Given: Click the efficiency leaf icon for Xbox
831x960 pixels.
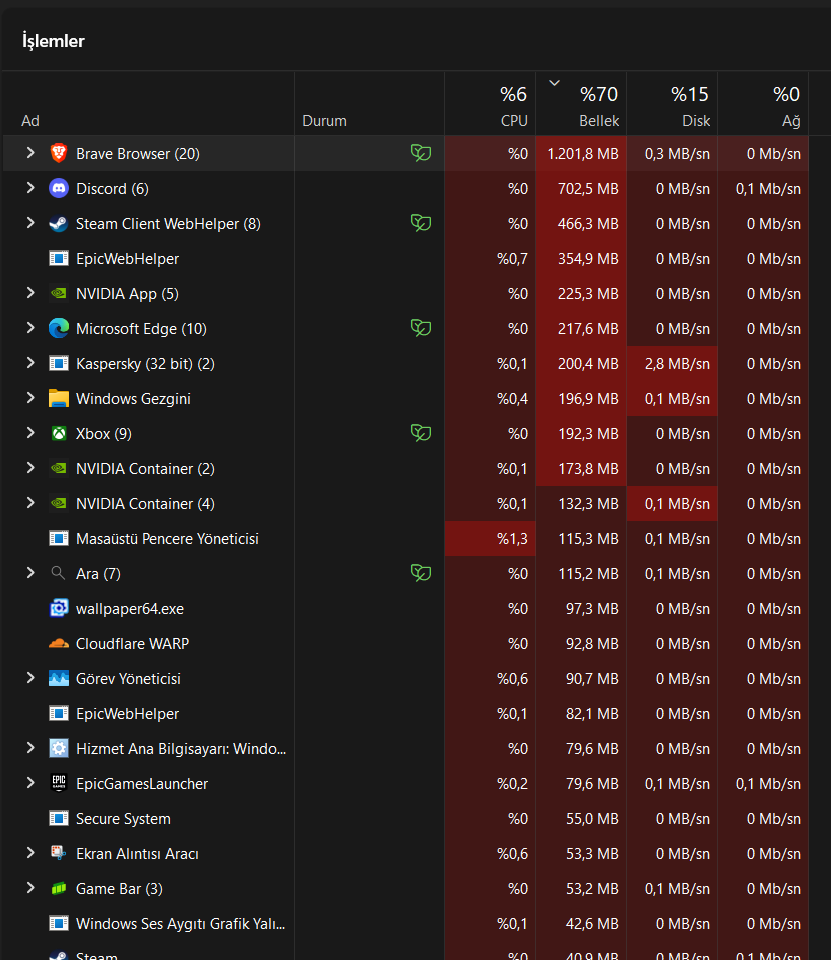Looking at the screenshot, I should [421, 433].
